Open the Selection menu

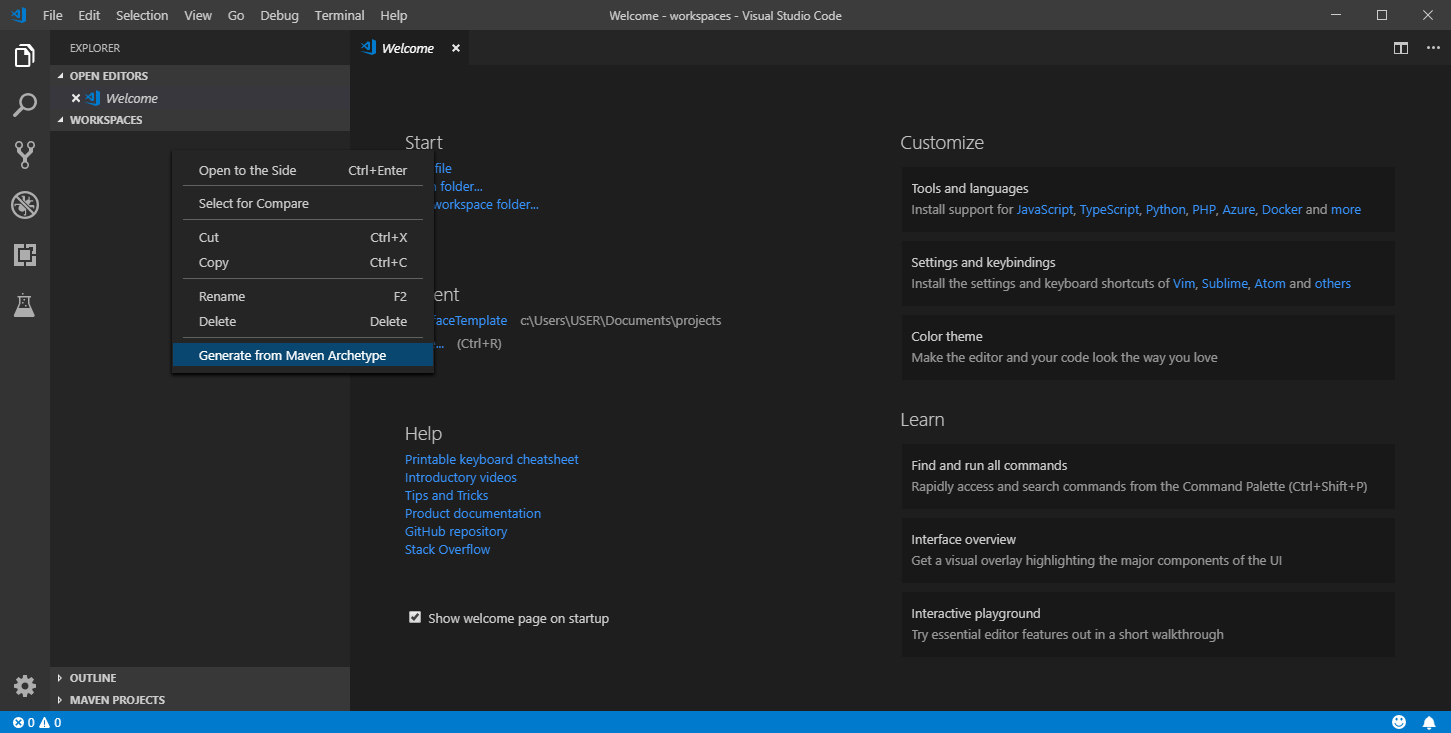click(x=142, y=15)
